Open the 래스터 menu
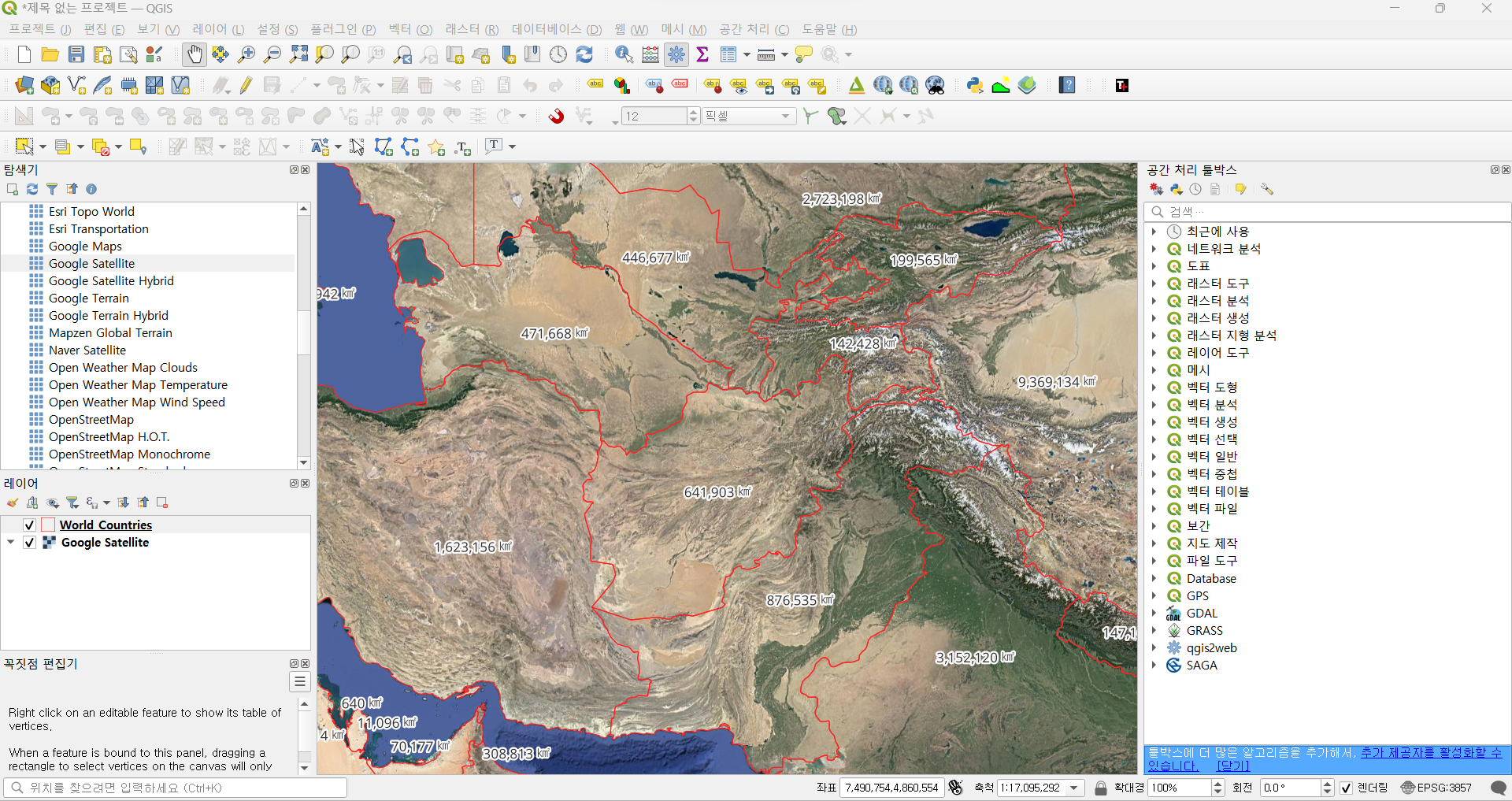Screen dimensions: 1512x801 point(472,29)
